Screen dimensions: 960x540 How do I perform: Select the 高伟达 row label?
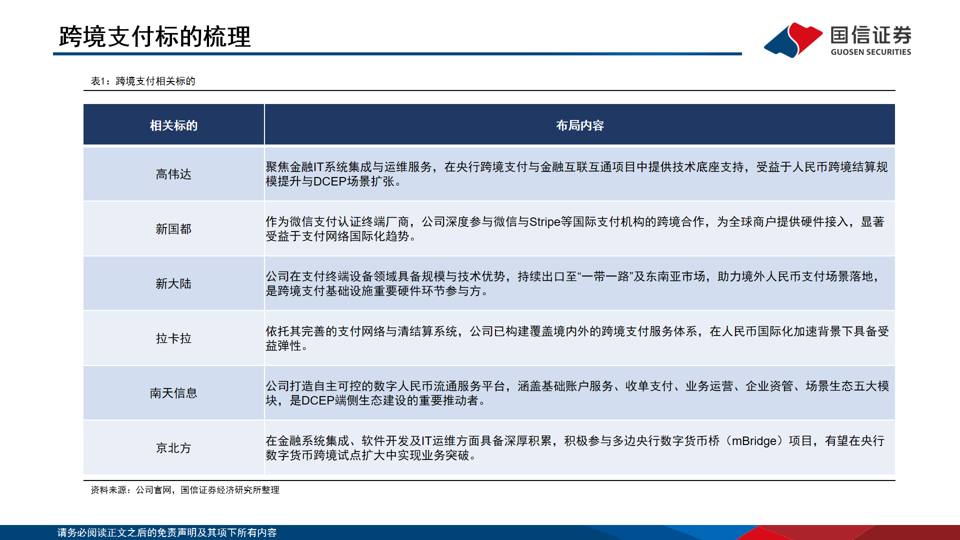[x=174, y=174]
